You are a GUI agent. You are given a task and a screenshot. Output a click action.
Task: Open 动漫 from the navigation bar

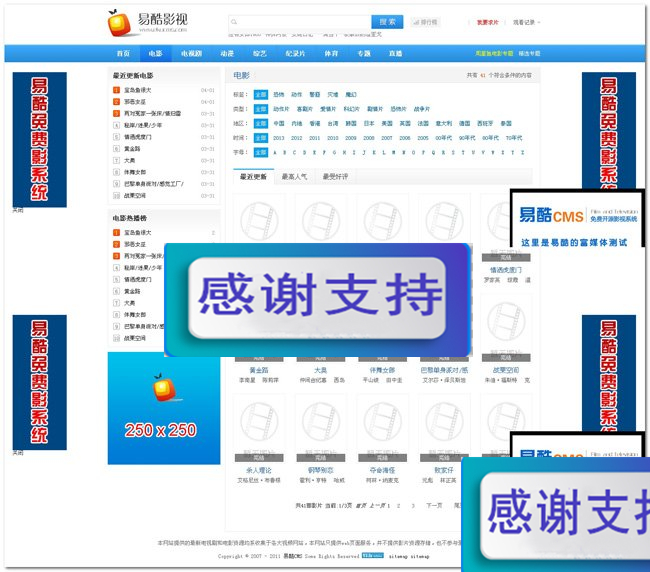tap(227, 53)
